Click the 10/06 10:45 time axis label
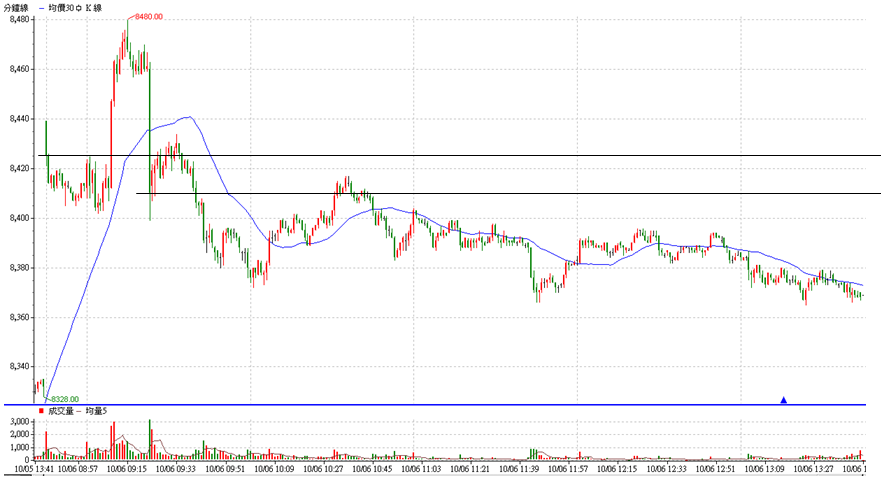The width and height of the screenshot is (881, 486). 372,469
